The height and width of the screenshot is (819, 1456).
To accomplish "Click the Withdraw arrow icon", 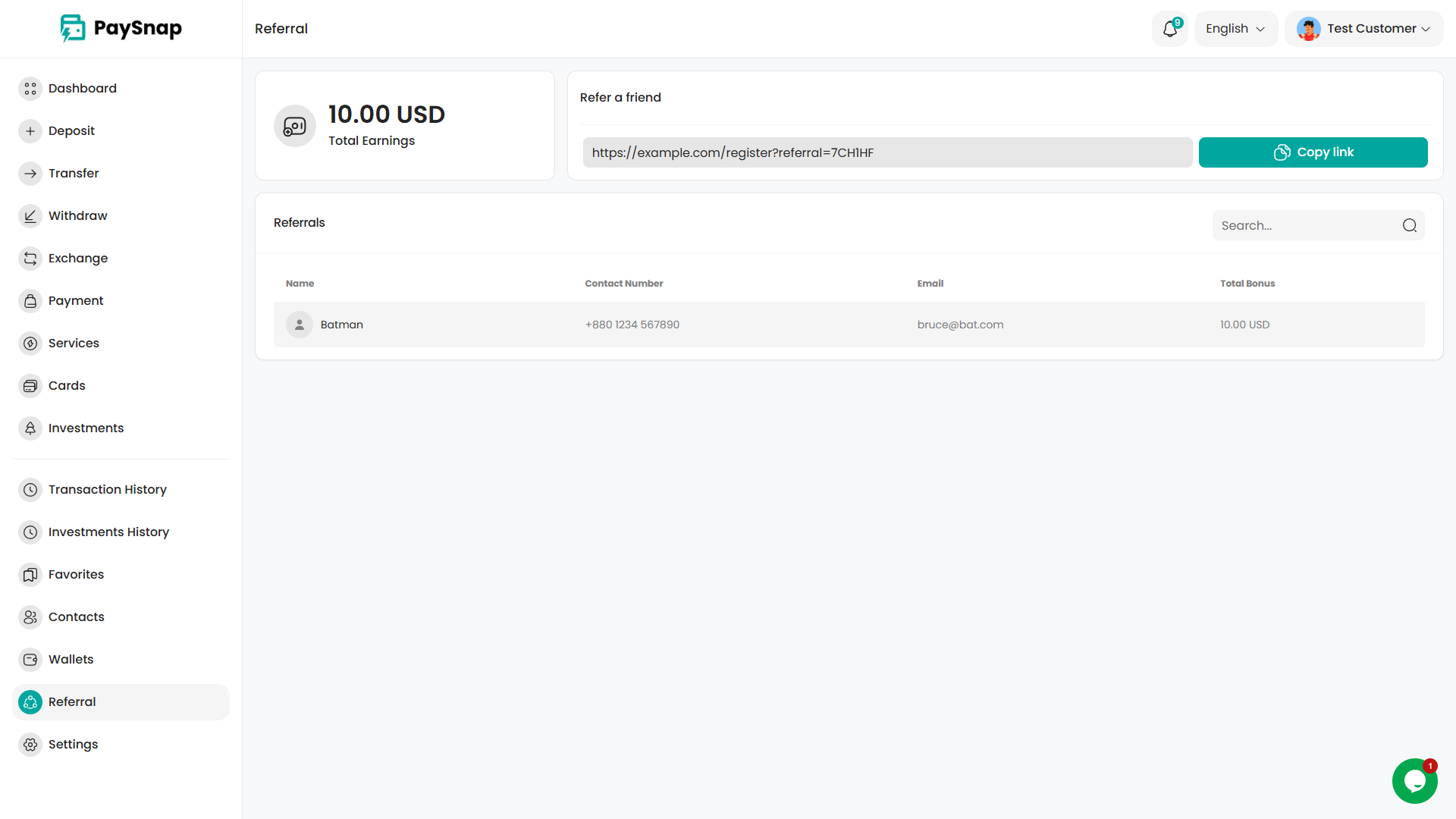I will (x=30, y=216).
